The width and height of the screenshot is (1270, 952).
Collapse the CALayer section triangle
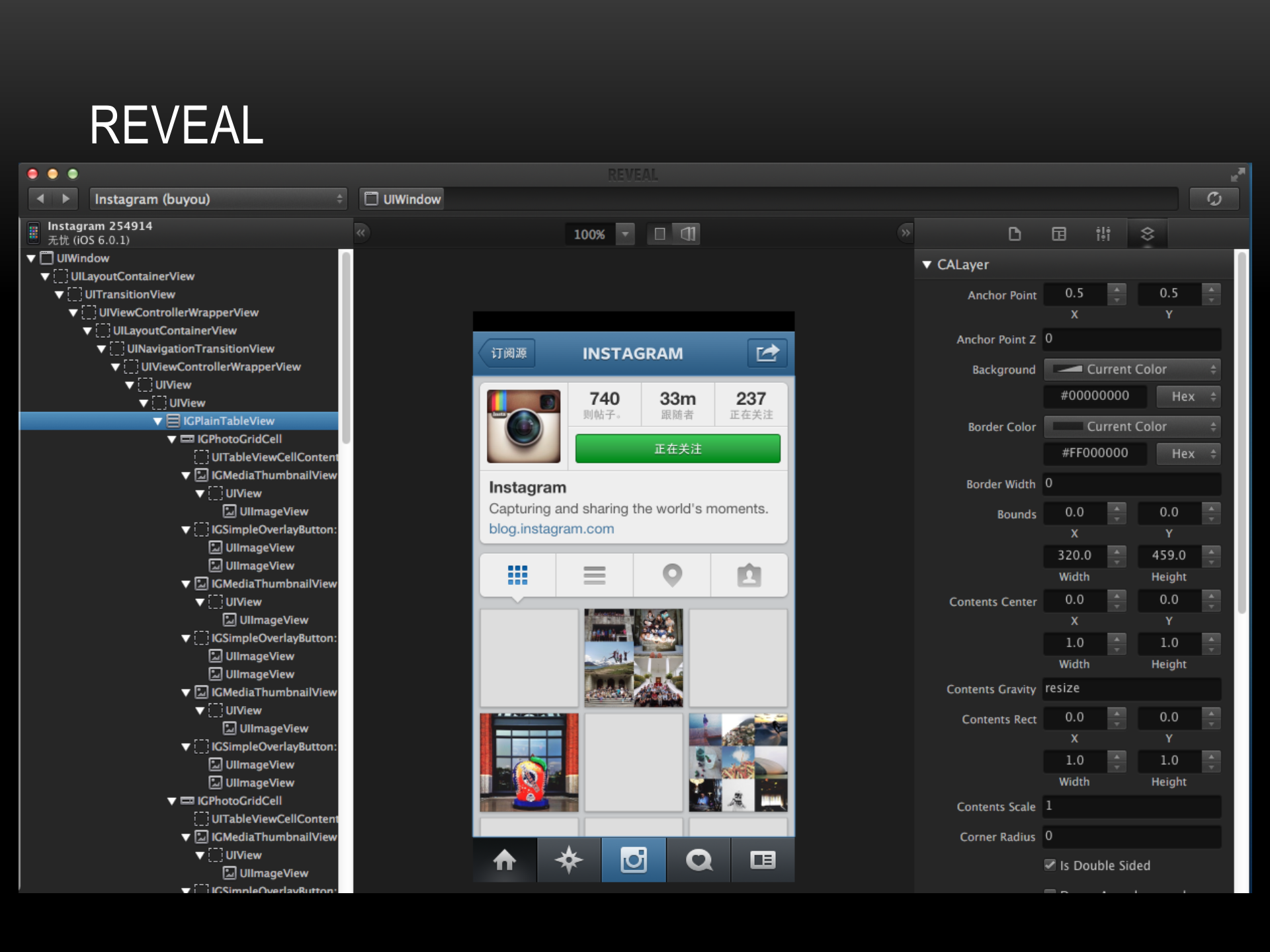click(x=927, y=264)
